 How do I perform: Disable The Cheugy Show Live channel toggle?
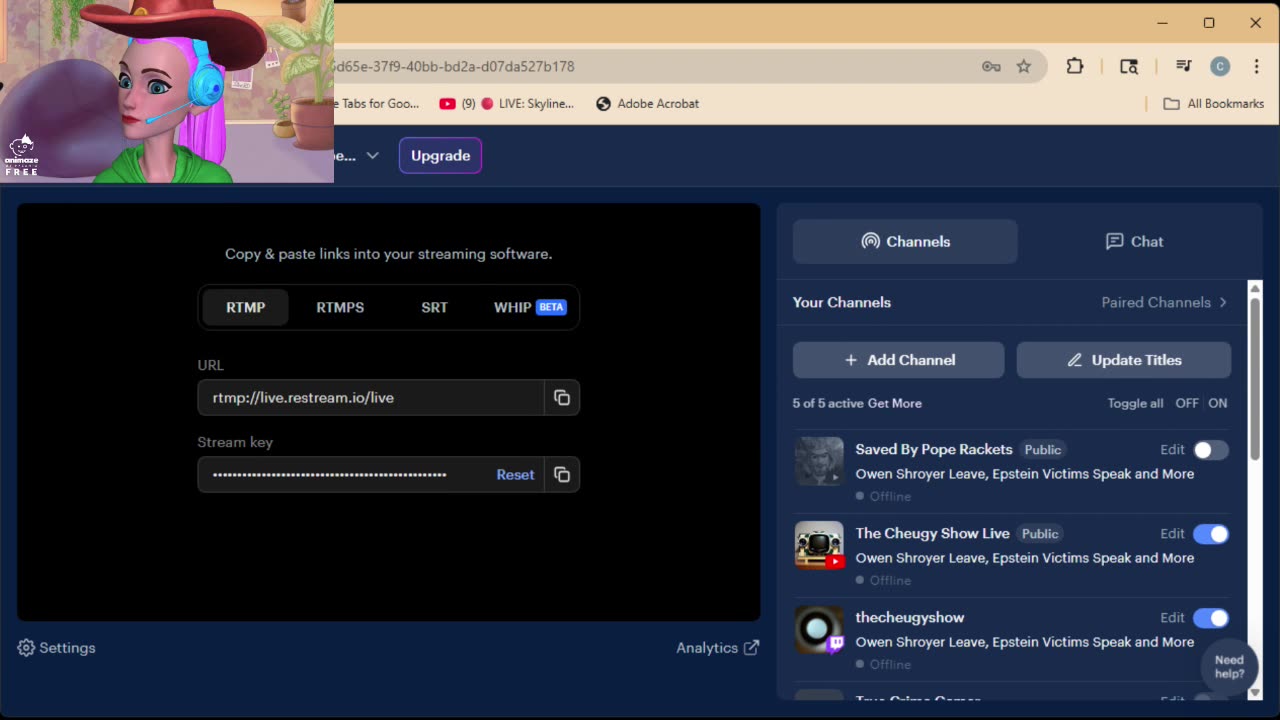1211,534
